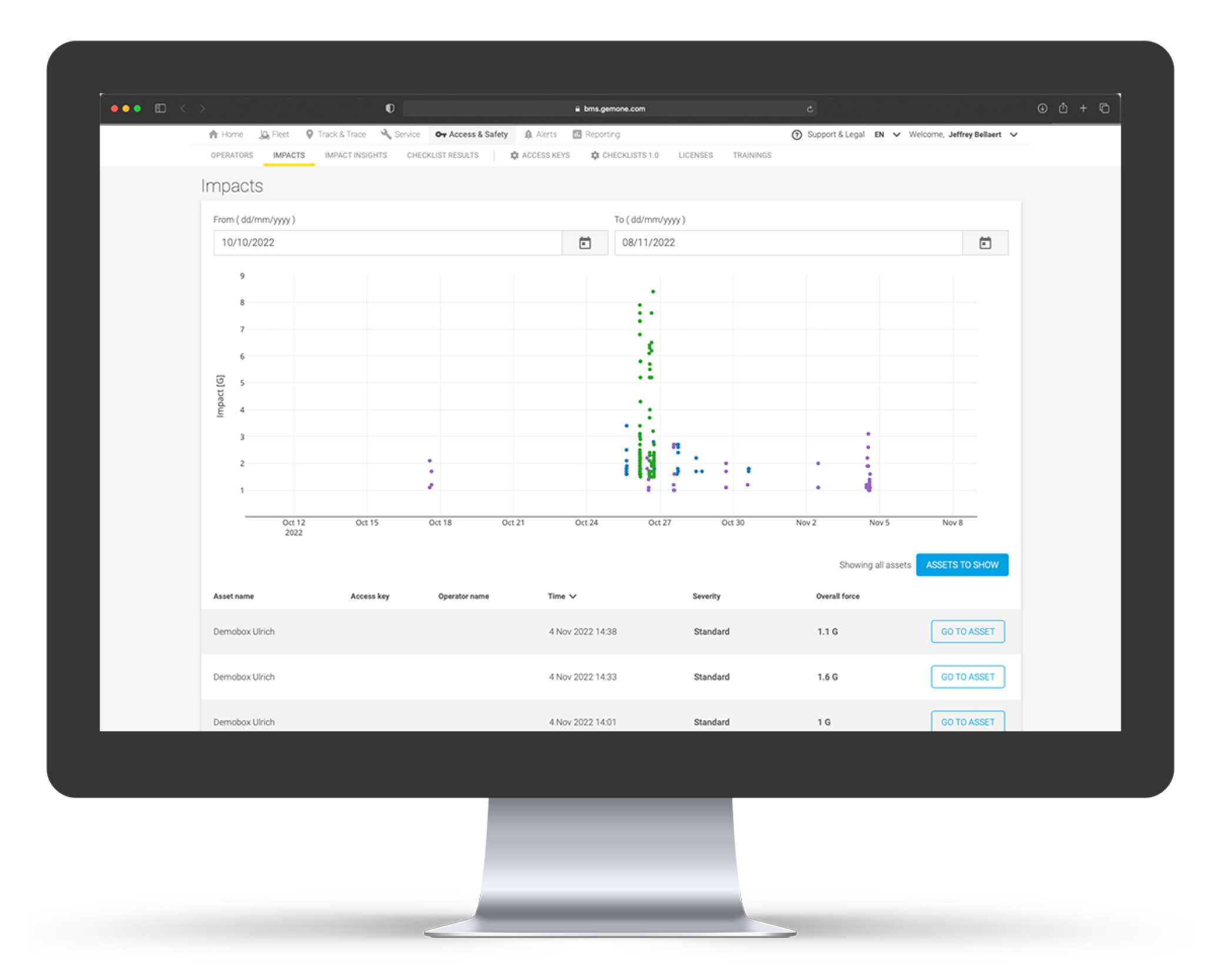Open the Safari downloads icon
This screenshot has width=1225, height=980.
(1042, 108)
